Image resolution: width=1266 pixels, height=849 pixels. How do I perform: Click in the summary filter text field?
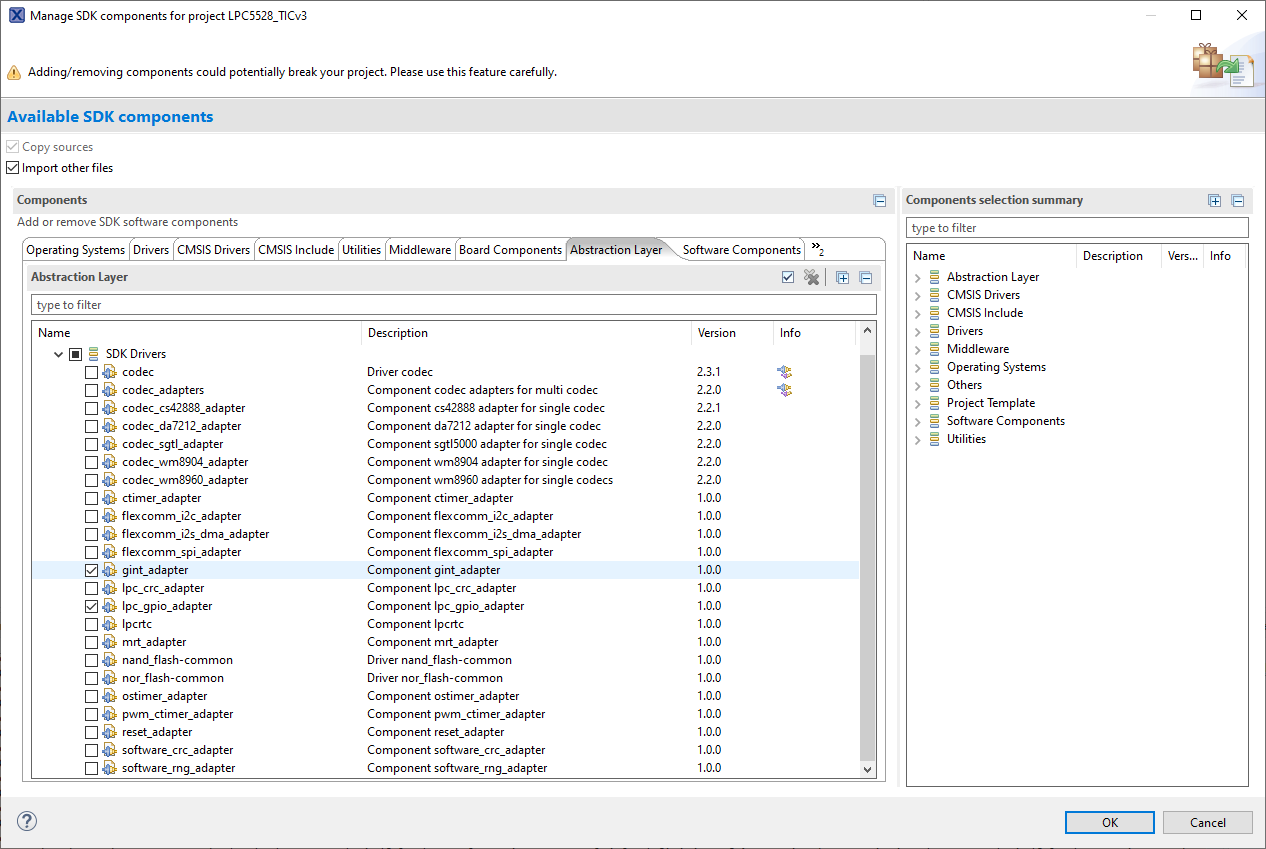point(1077,228)
